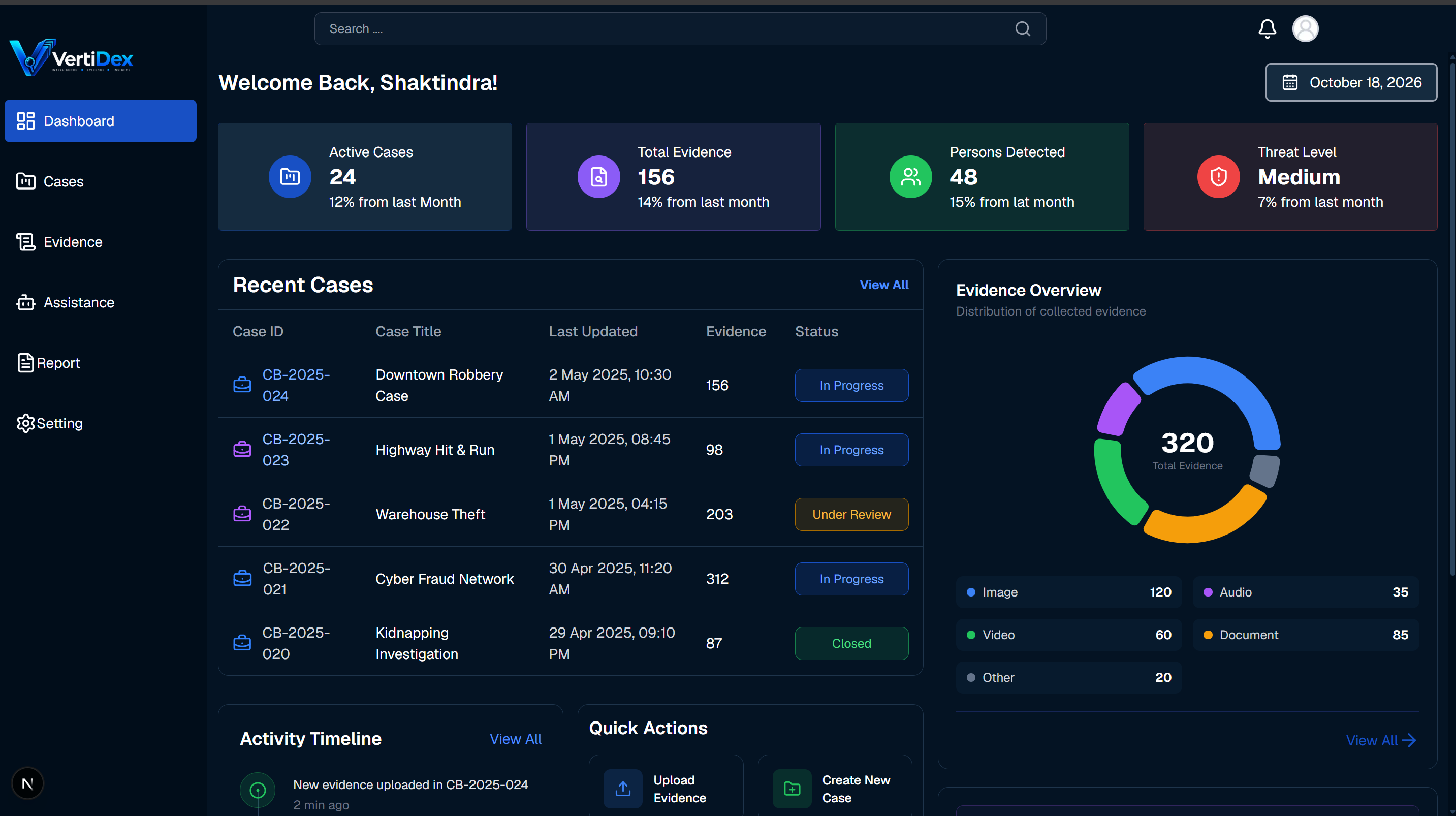This screenshot has height=816, width=1456.
Task: Click the Upload Evidence quick action
Action: tap(666, 787)
